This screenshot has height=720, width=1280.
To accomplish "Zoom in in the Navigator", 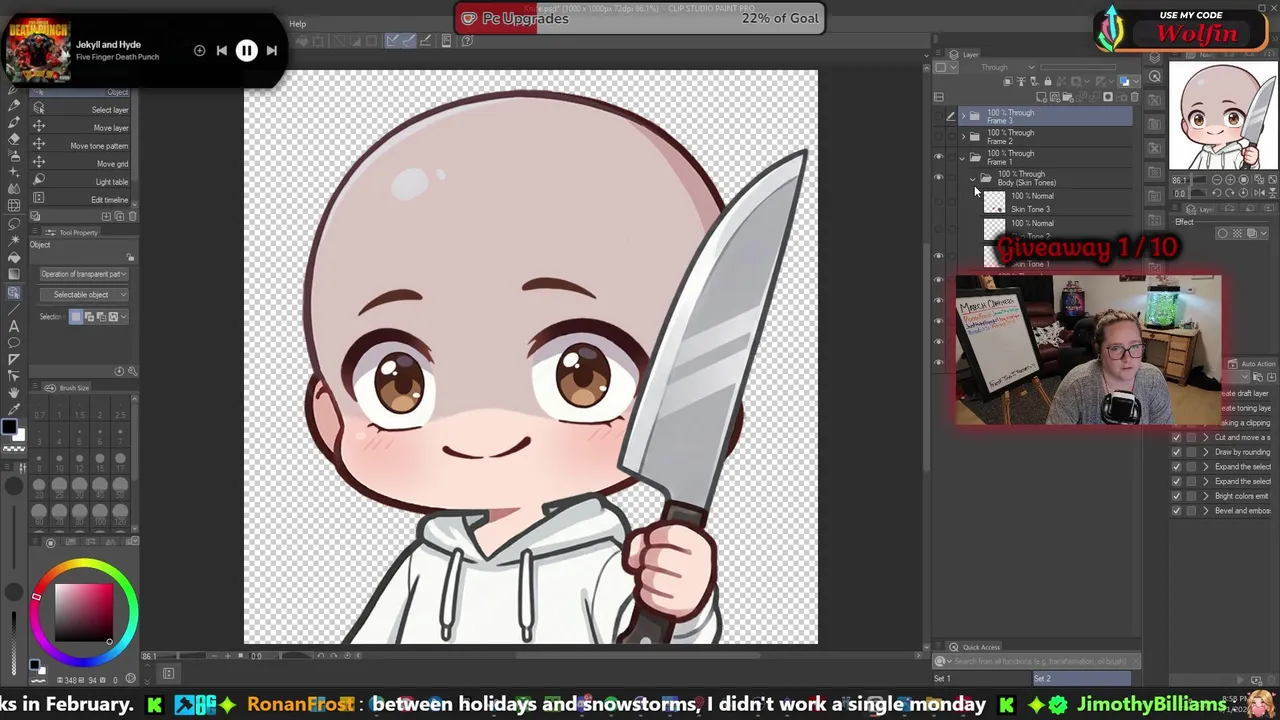I will (1230, 180).
